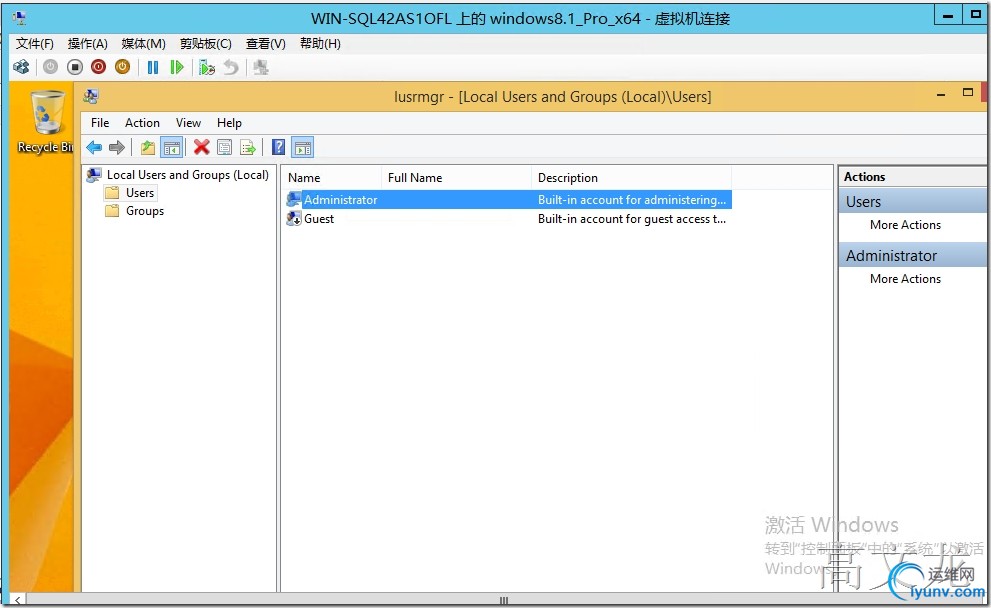Click "Built-in account for administering..." description
This screenshot has height=608, width=991.
coord(632,200)
